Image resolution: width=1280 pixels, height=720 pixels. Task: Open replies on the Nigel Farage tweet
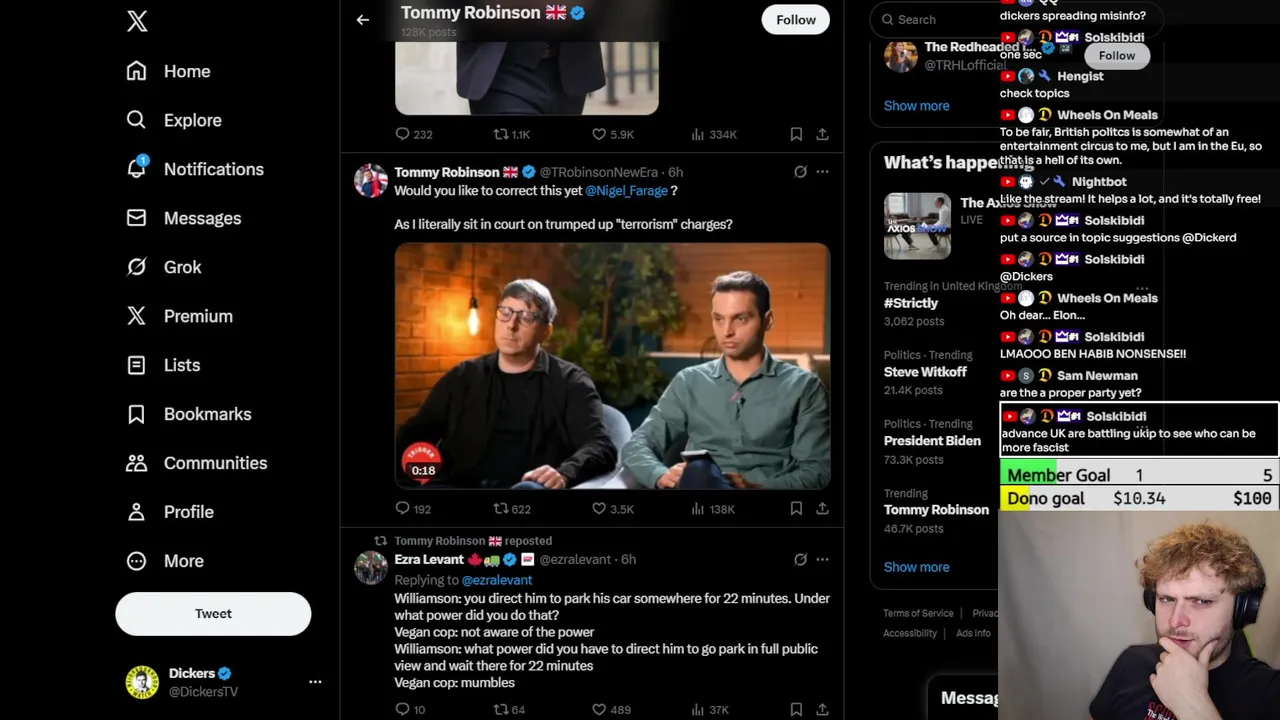(403, 509)
